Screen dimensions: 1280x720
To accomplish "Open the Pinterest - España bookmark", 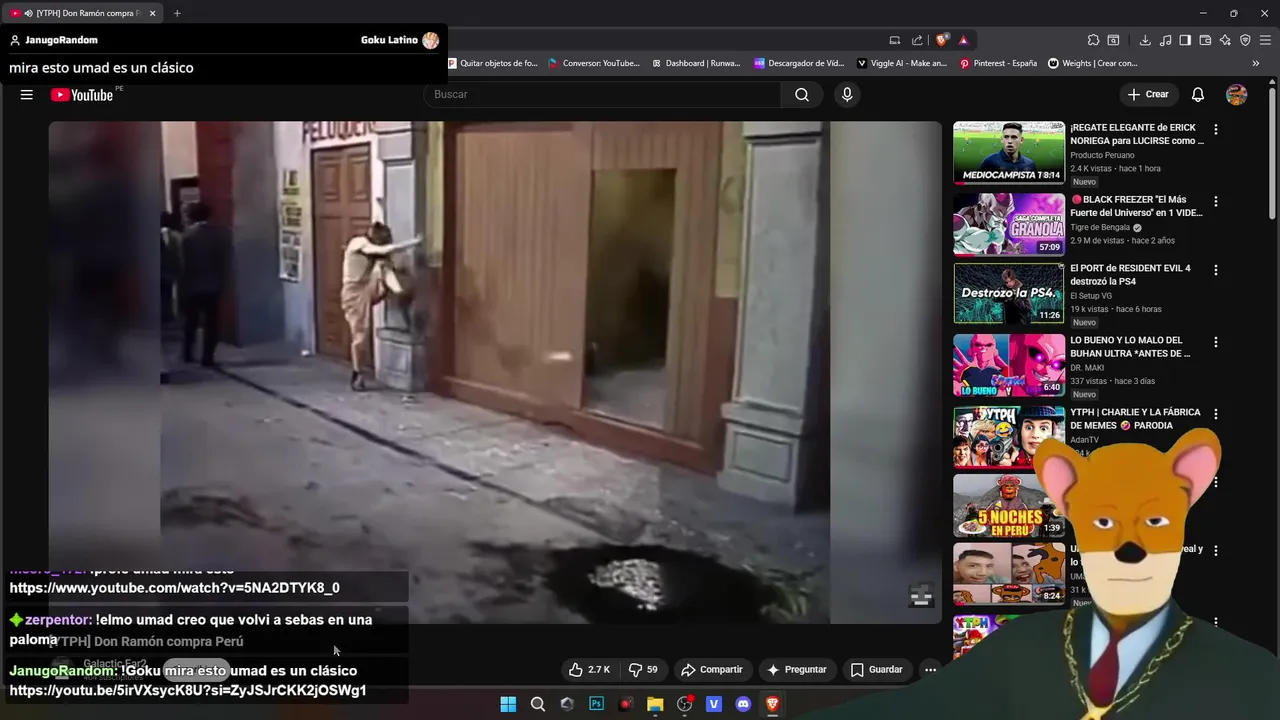I will pyautogui.click(x=998, y=63).
